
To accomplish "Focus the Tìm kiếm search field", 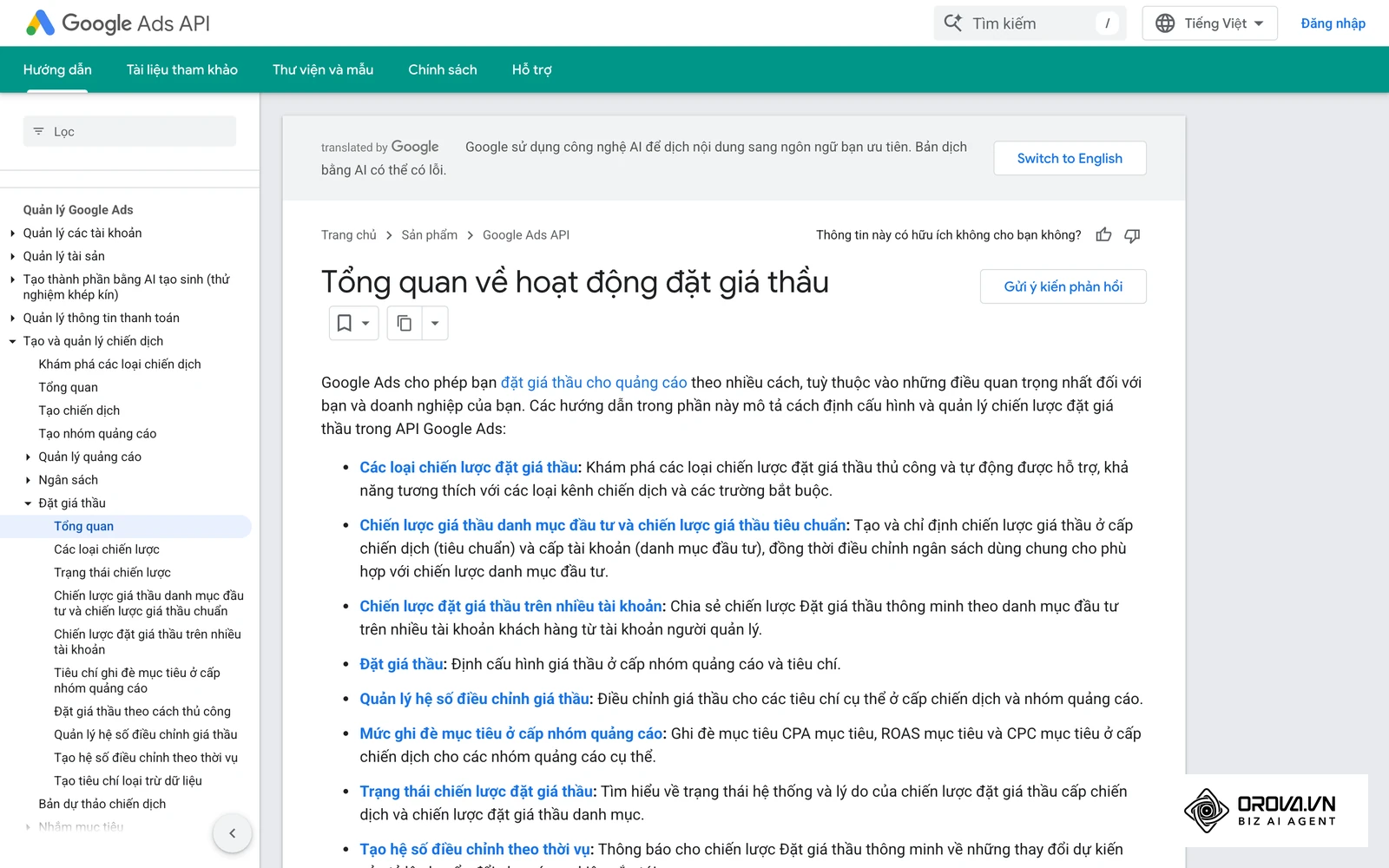I will 1030,23.
